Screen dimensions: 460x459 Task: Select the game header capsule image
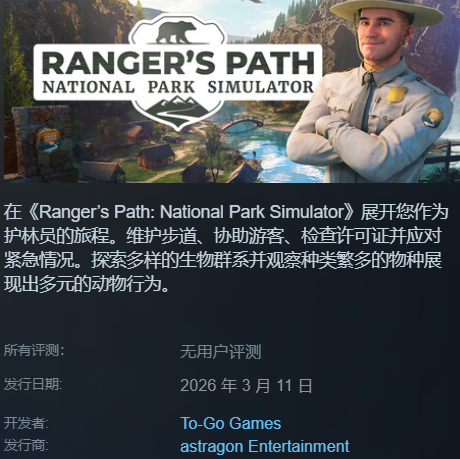click(x=232, y=91)
